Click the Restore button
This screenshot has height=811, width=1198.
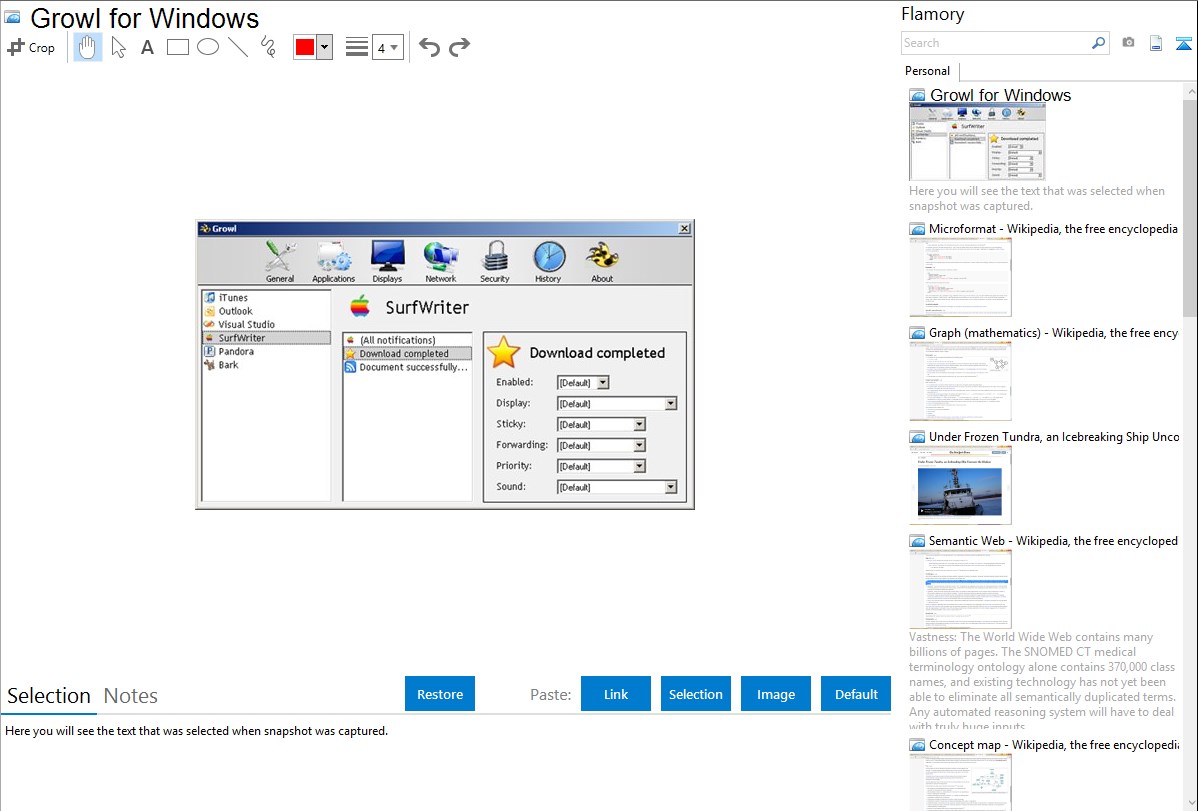click(440, 694)
